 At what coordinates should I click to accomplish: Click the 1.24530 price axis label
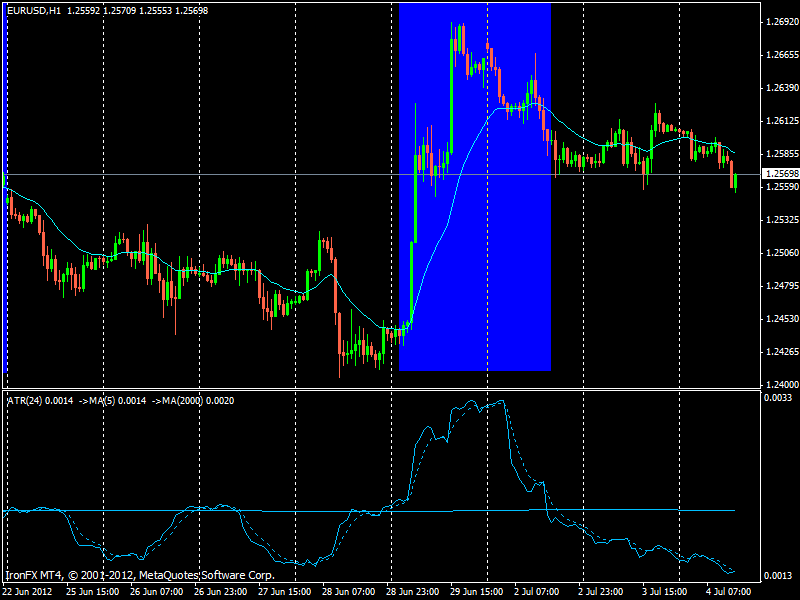[x=780, y=318]
